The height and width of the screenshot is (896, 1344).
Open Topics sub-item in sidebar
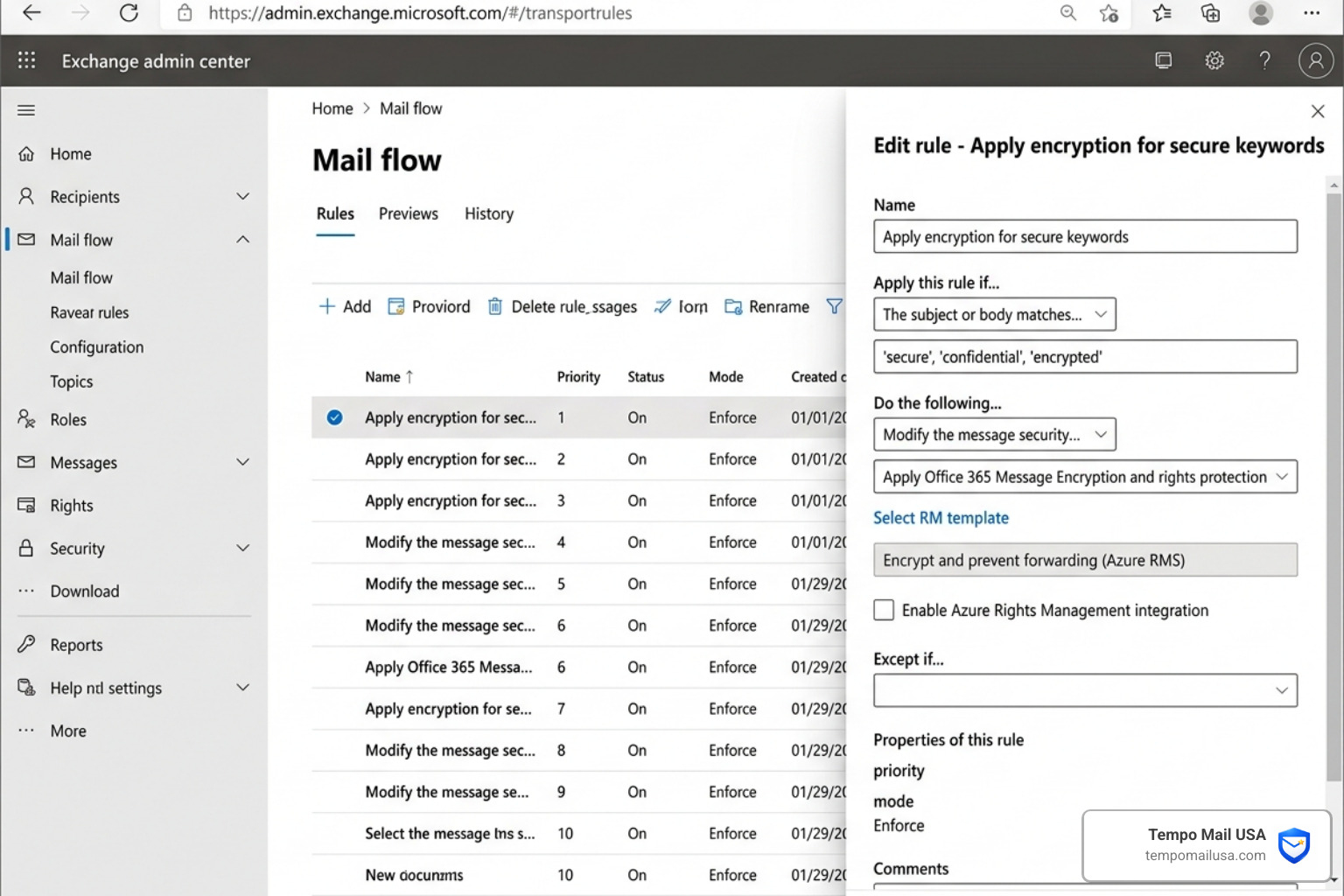71,381
